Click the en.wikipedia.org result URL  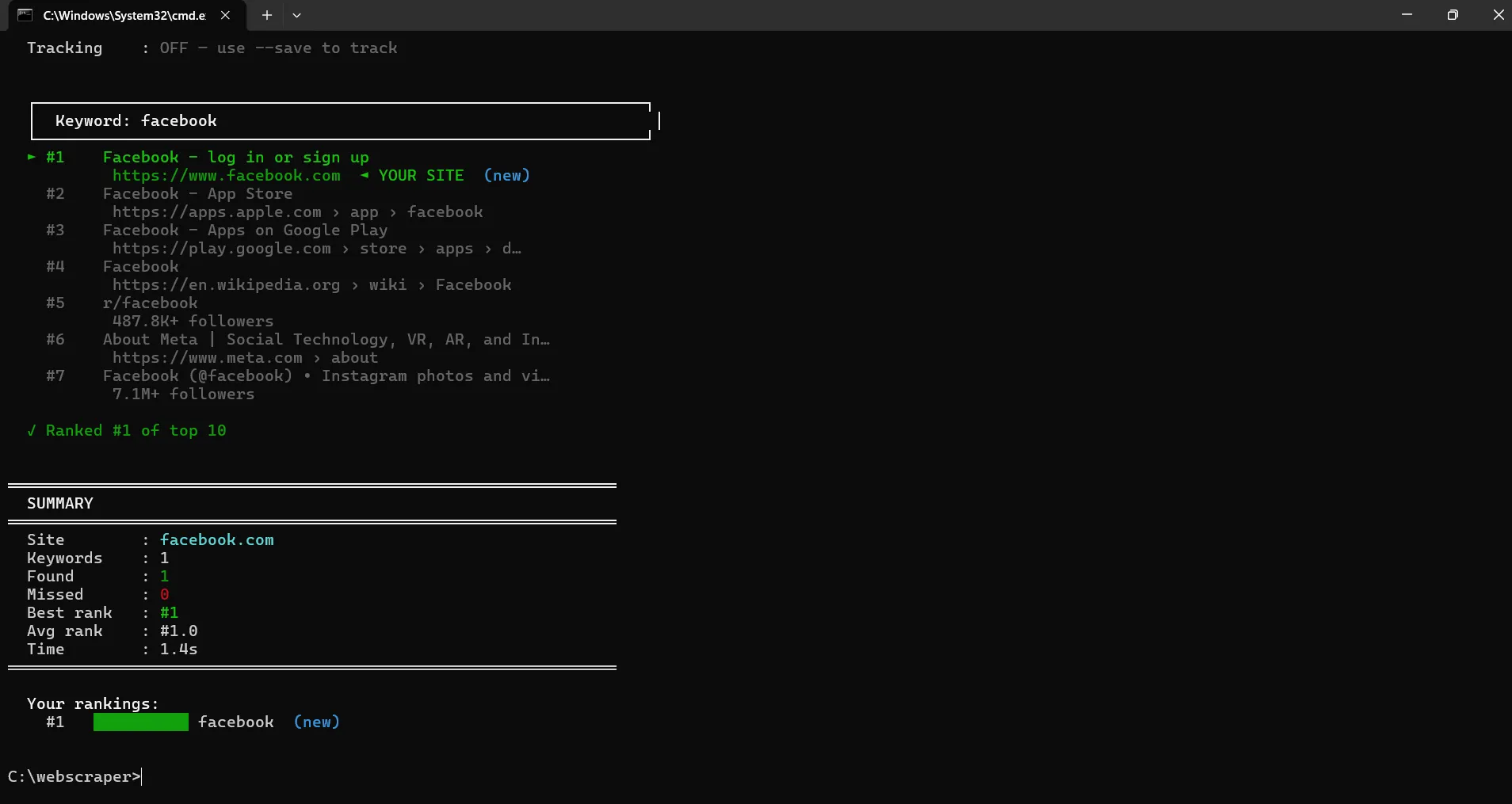(311, 285)
